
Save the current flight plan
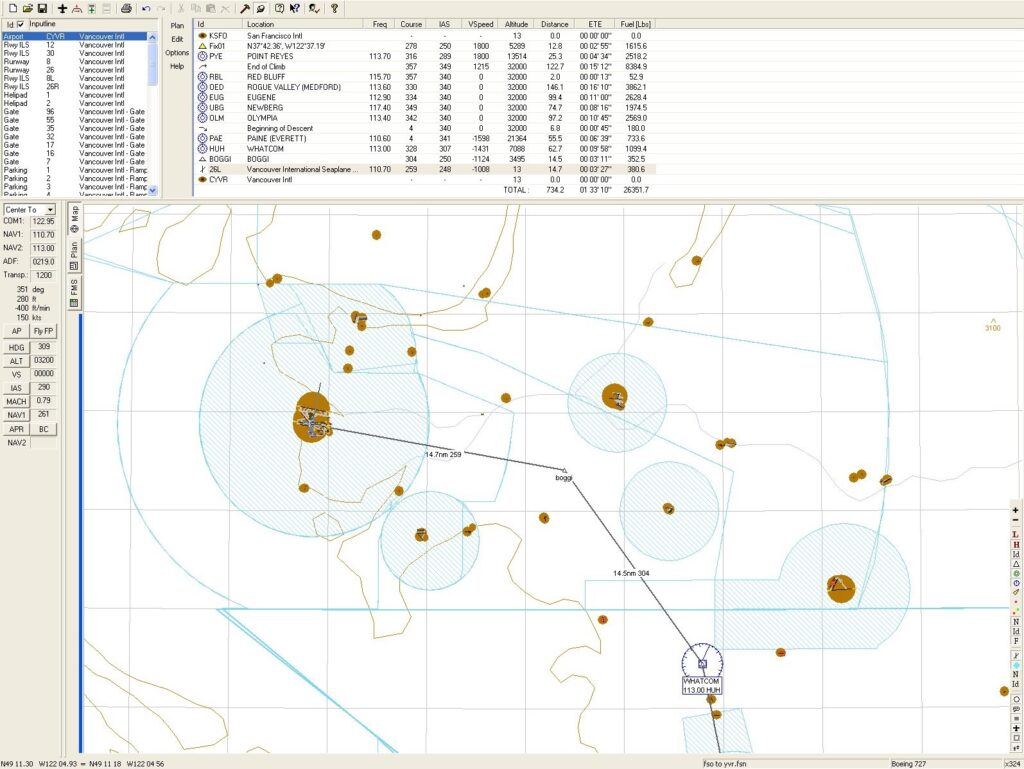click(43, 8)
